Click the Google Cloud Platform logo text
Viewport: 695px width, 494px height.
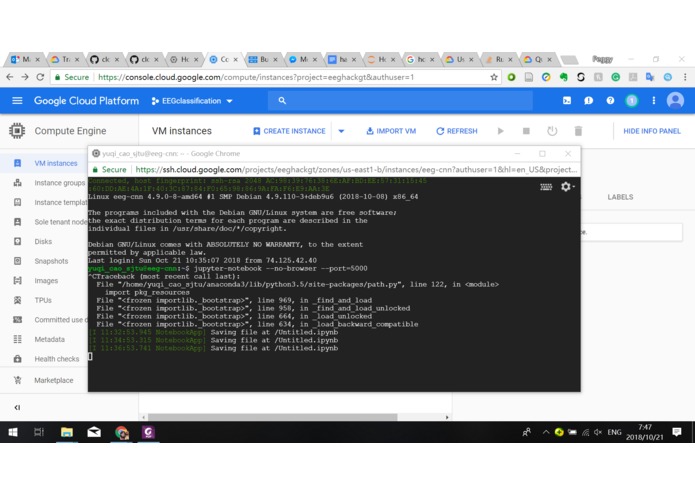pyautogui.click(x=86, y=101)
